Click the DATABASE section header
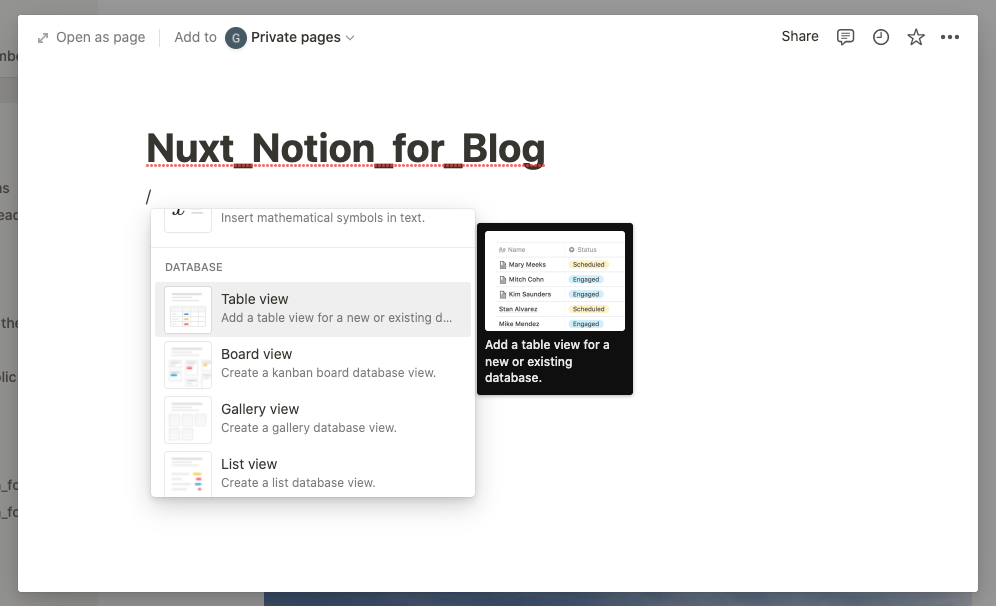The width and height of the screenshot is (996, 606). tap(194, 267)
